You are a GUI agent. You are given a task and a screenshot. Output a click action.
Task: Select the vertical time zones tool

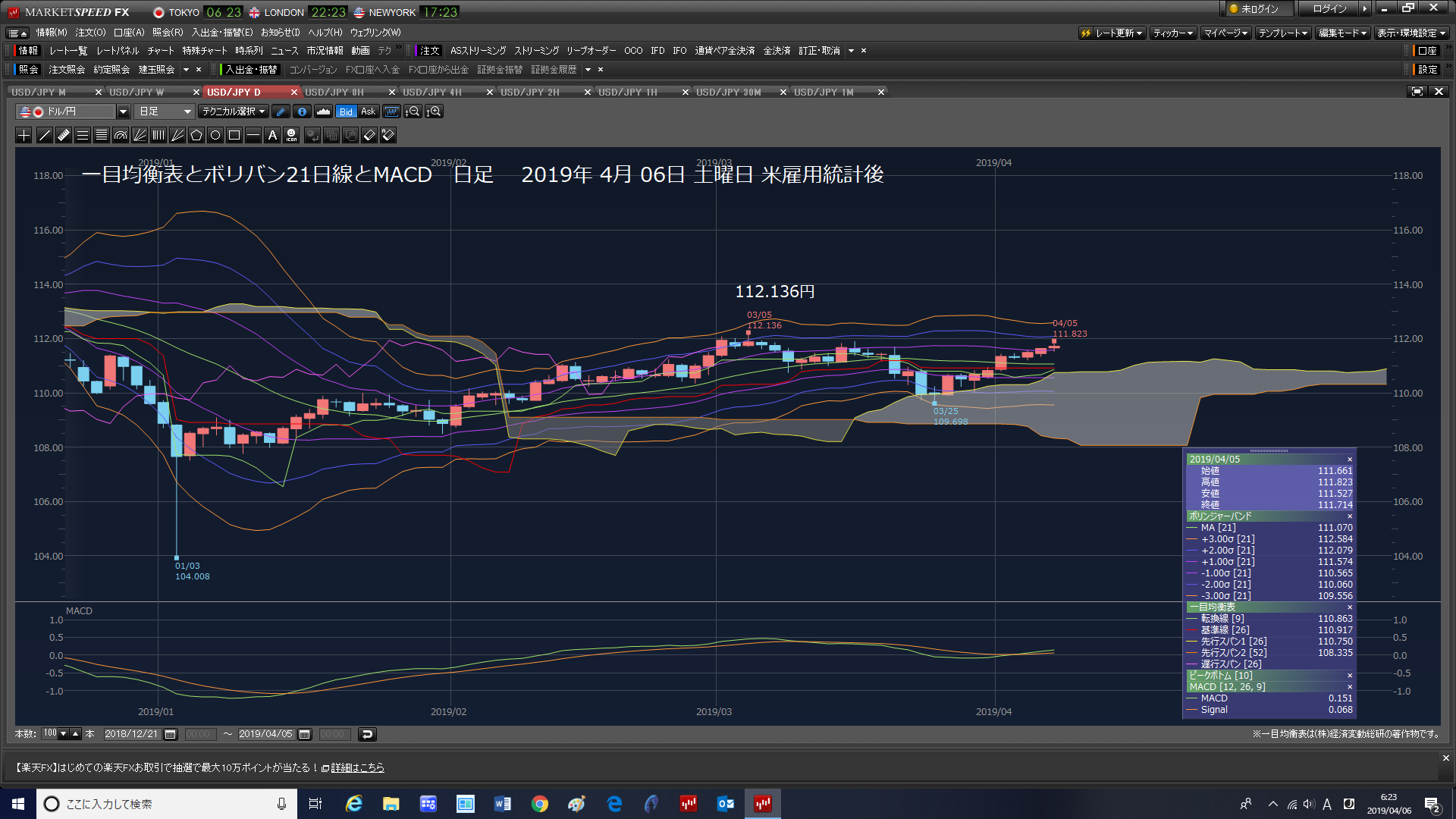pos(158,135)
